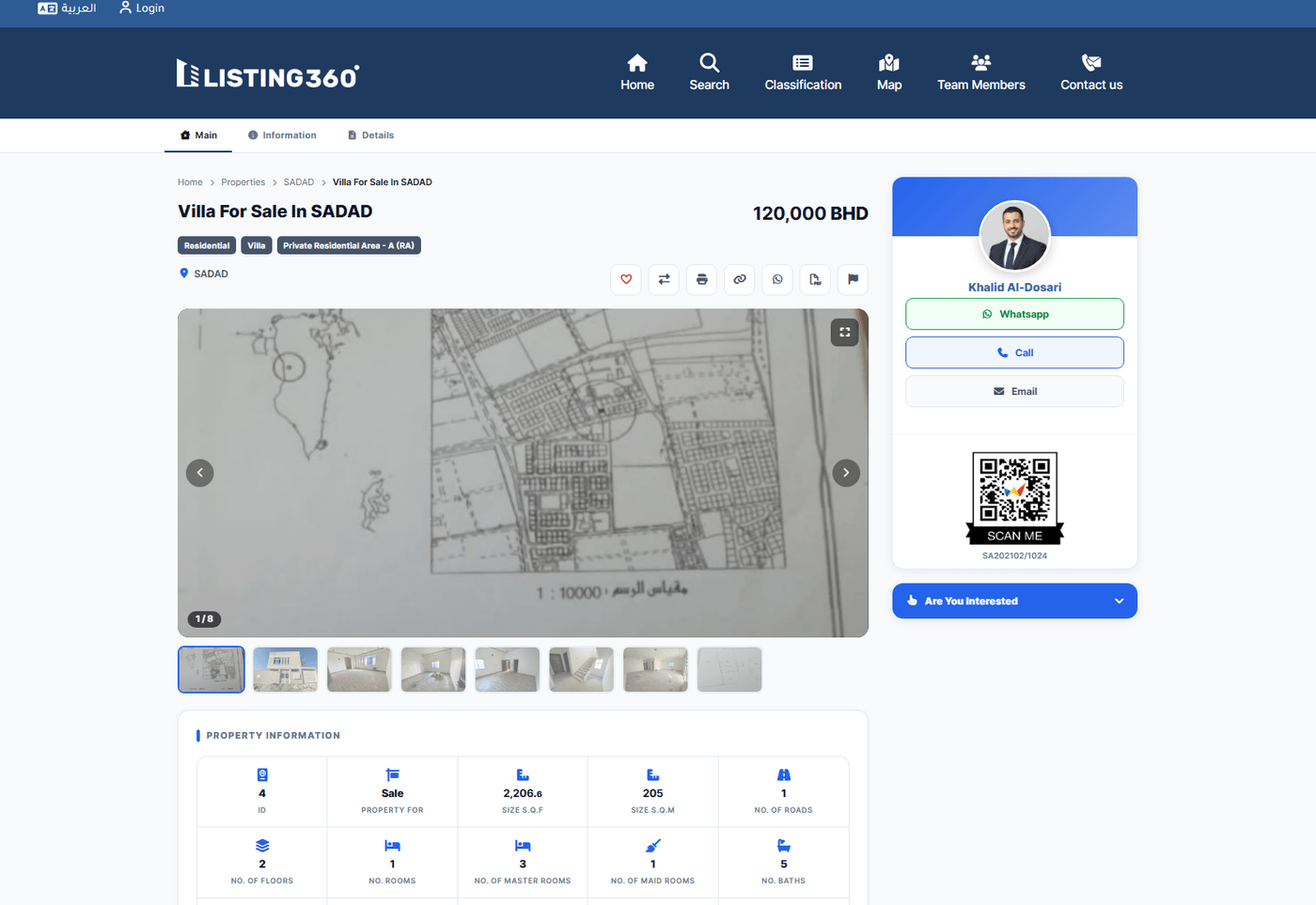The height and width of the screenshot is (905, 1316).
Task: Select the sixth thumbnail showing the staircase
Action: pos(581,669)
